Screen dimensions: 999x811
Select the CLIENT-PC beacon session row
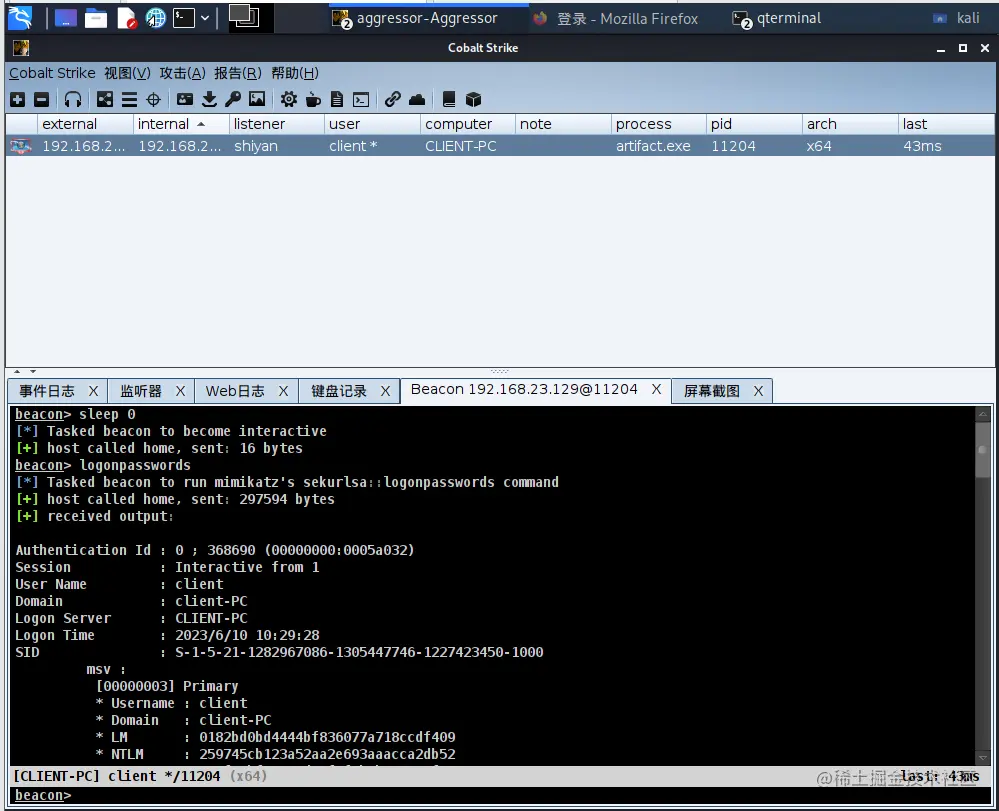pyautogui.click(x=500, y=146)
